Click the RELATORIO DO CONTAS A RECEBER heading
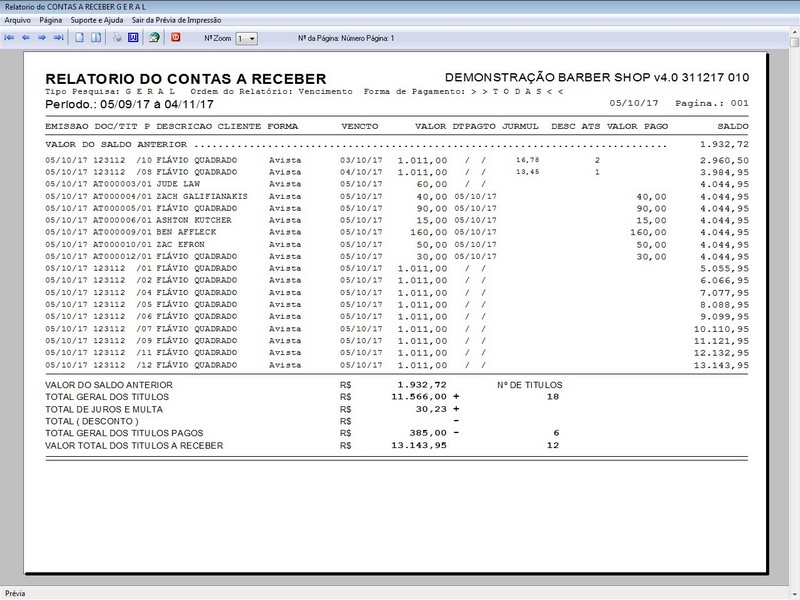Screen dimensions: 800x600 click(186, 79)
